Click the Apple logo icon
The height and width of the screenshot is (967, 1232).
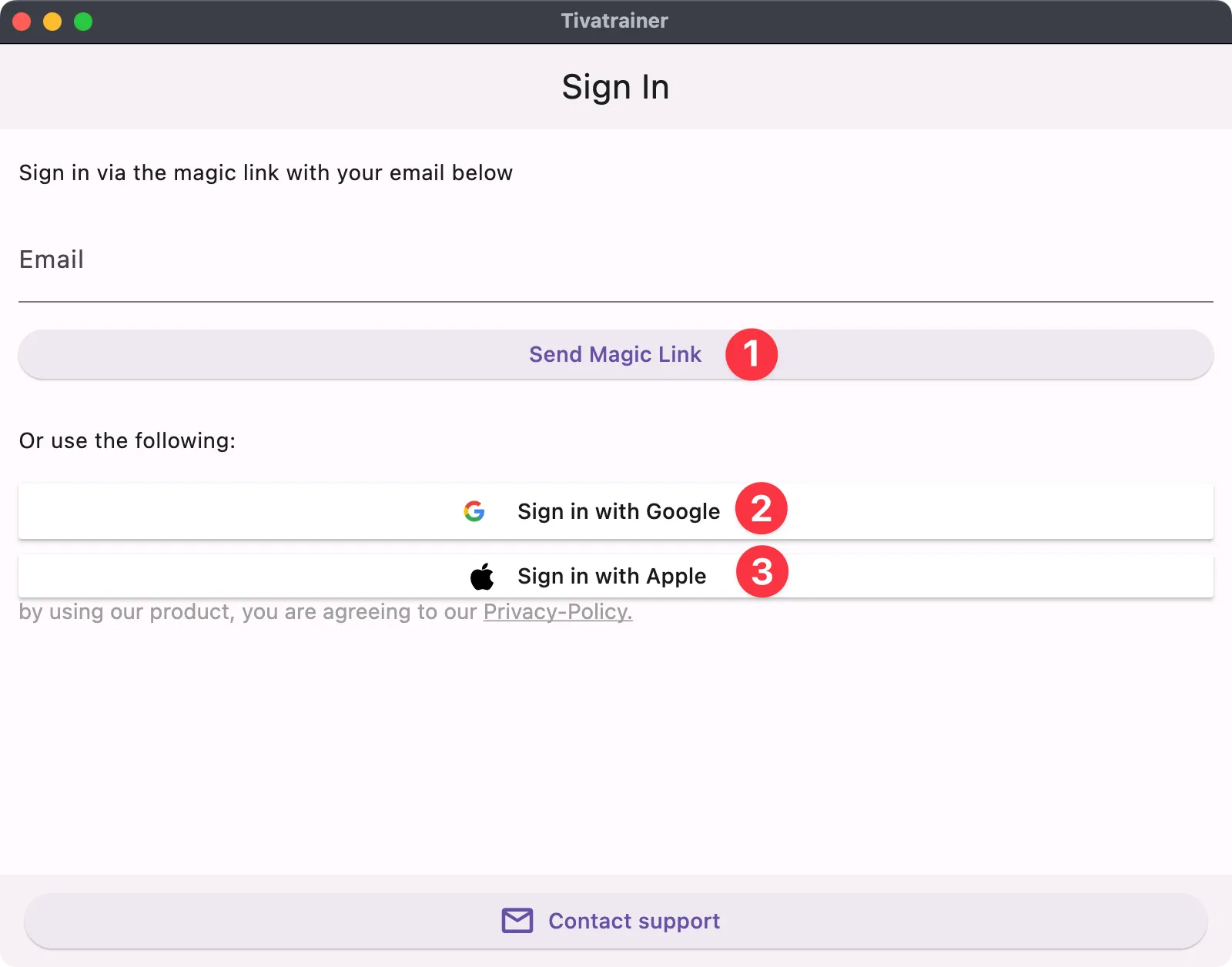[481, 576]
